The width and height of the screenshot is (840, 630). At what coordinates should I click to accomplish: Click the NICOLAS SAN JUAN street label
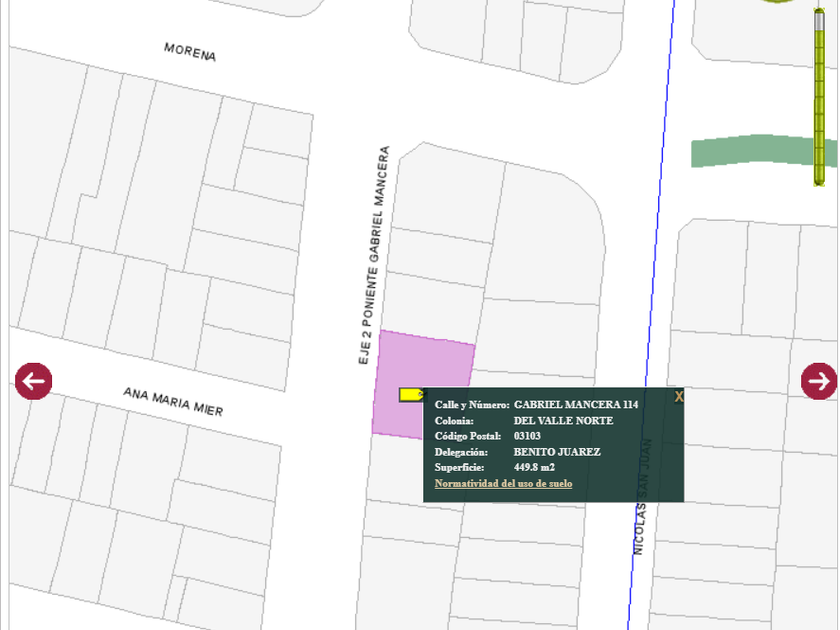(641, 497)
